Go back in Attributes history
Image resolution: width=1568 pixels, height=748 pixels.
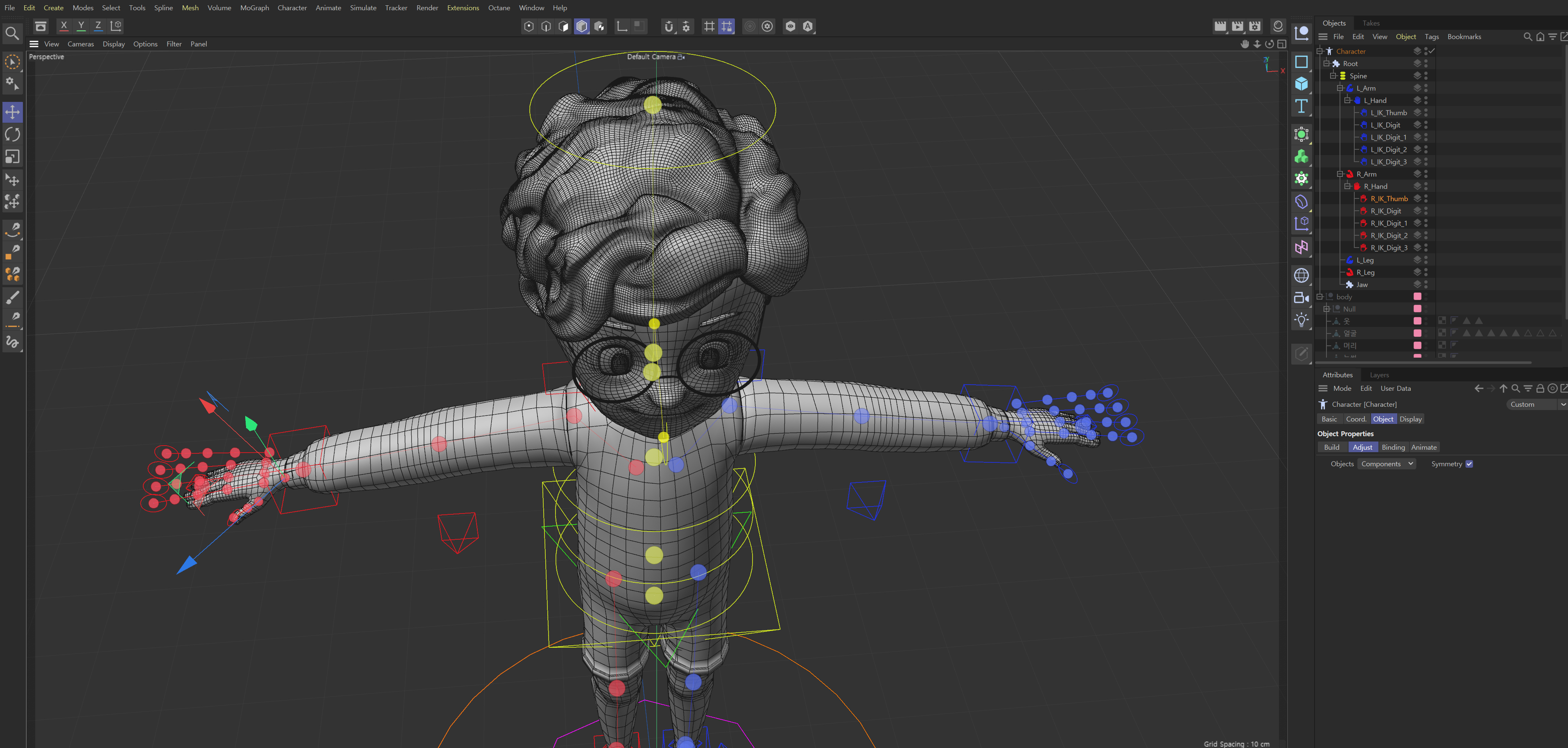click(x=1478, y=388)
